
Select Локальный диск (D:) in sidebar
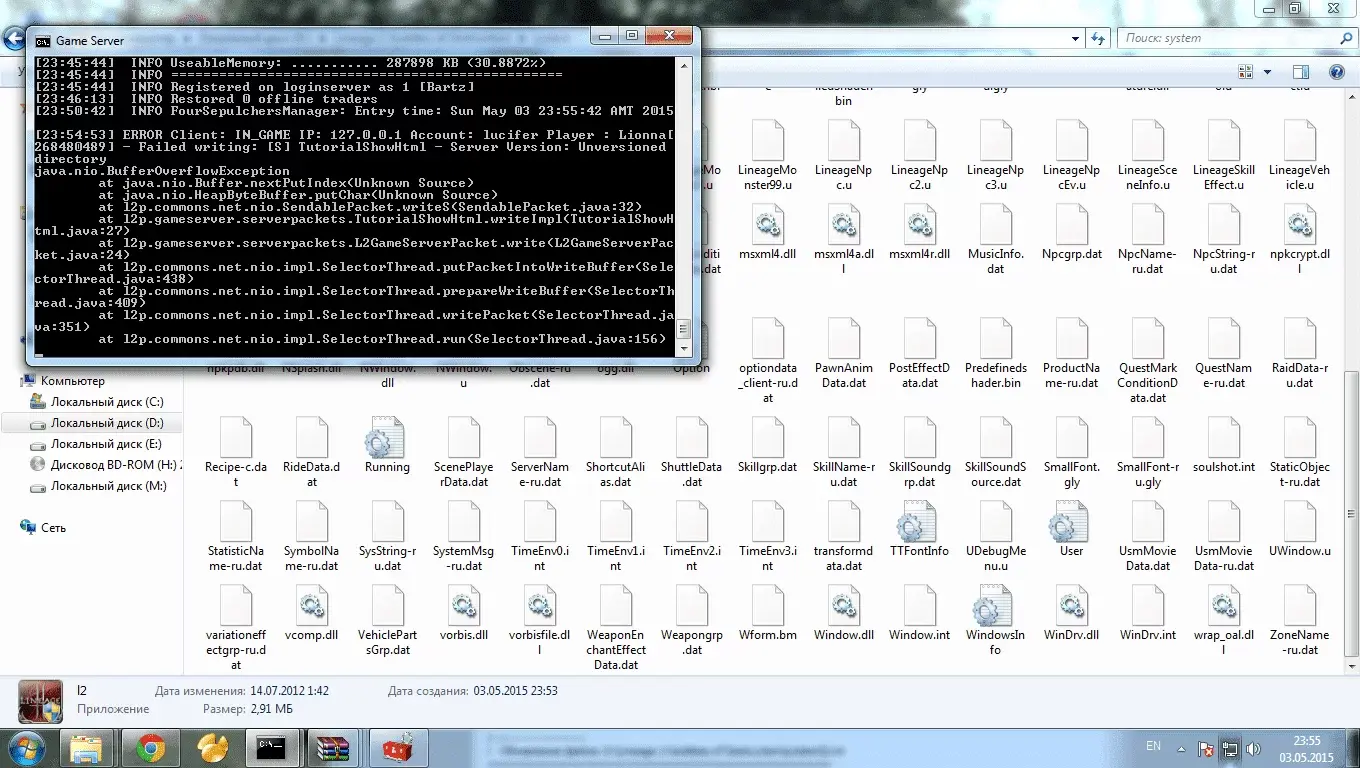(107, 423)
